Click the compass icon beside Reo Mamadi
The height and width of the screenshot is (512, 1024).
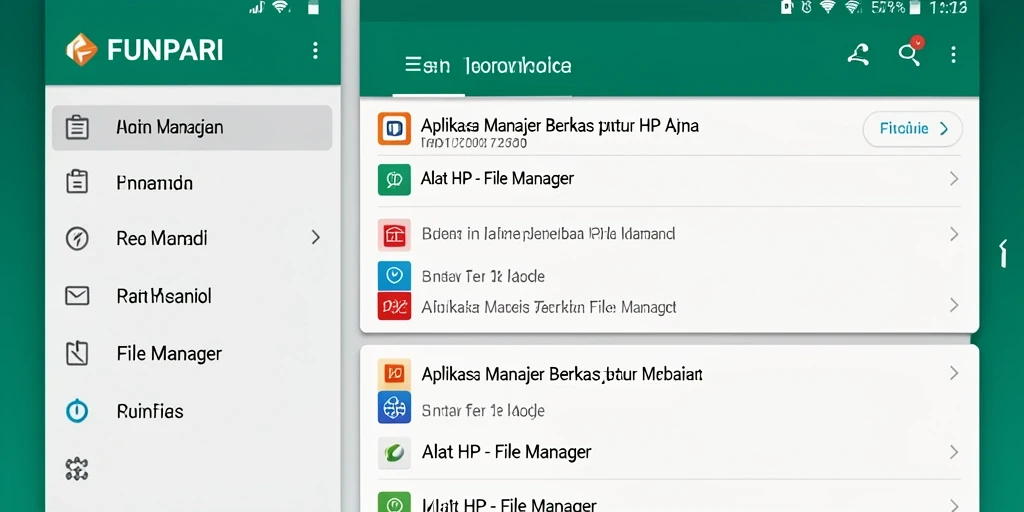click(77, 238)
